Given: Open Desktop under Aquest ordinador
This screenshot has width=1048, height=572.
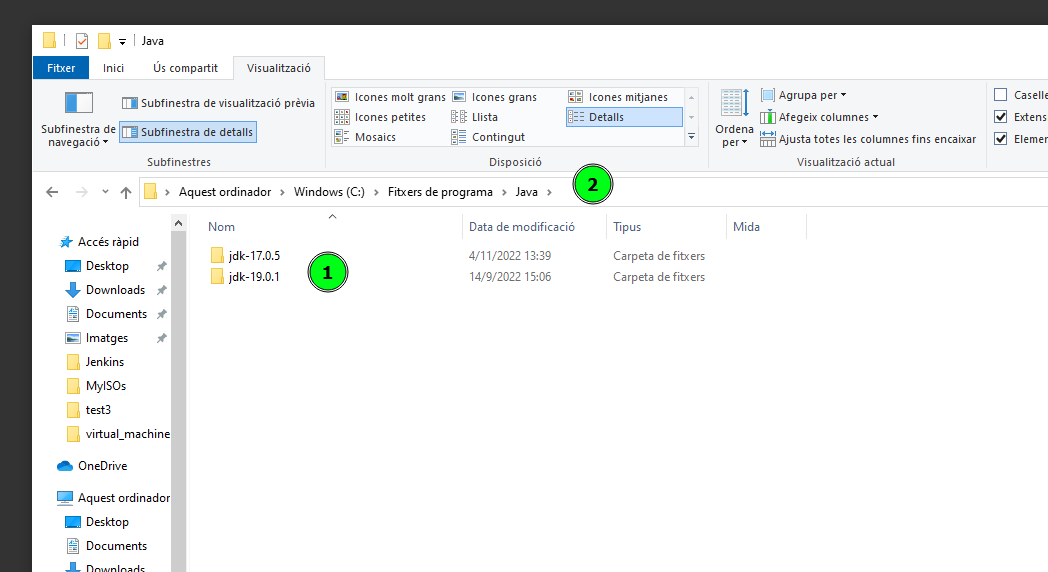Looking at the screenshot, I should (97, 522).
